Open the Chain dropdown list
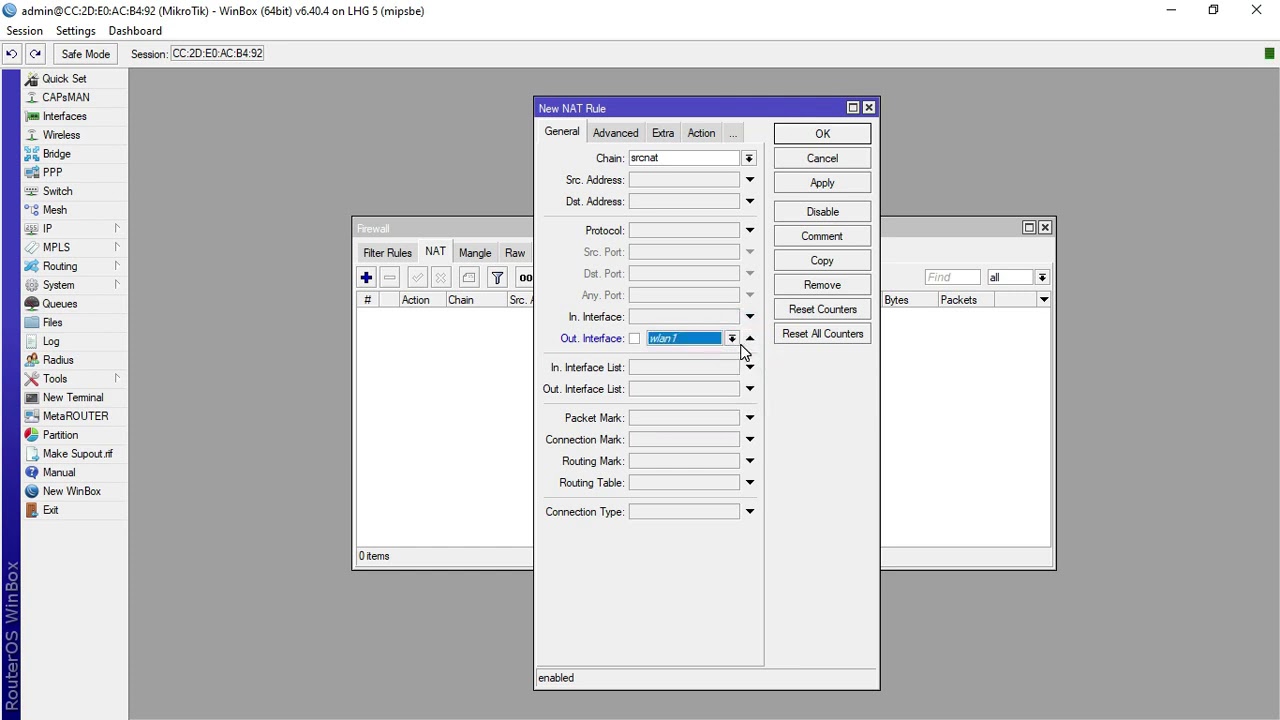Image resolution: width=1280 pixels, height=720 pixels. (749, 158)
